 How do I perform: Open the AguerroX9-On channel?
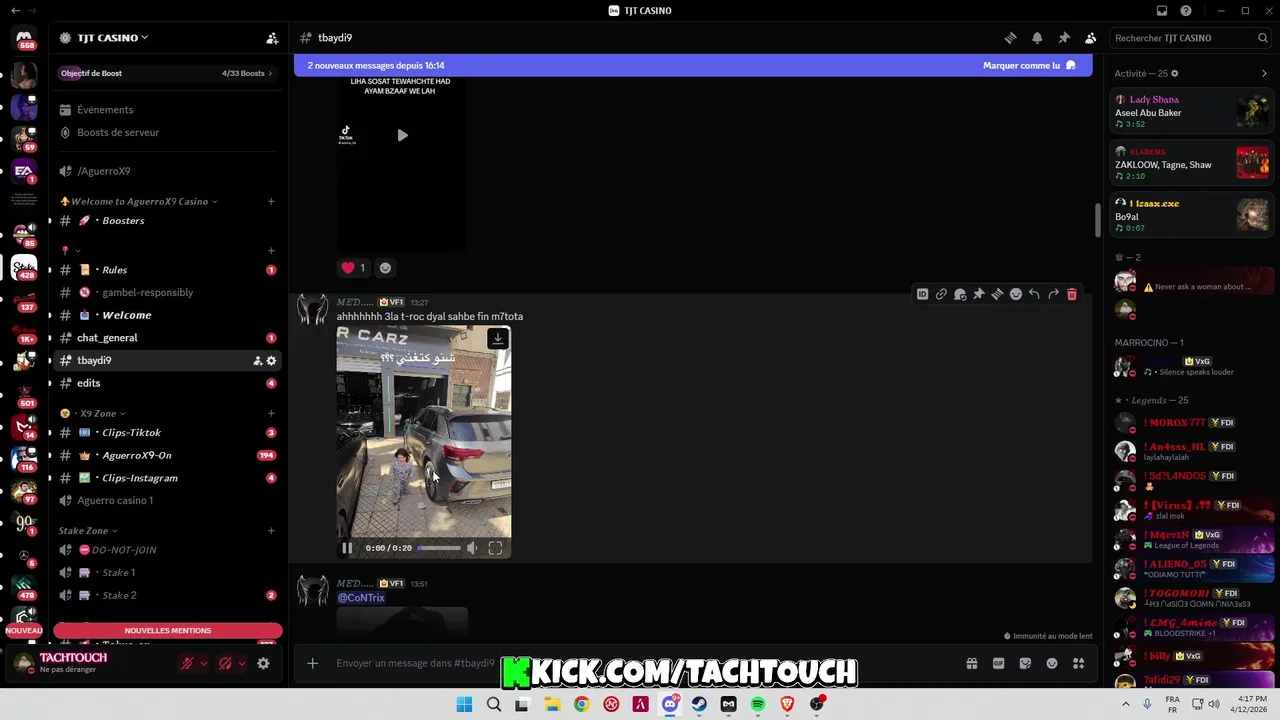pyautogui.click(x=168, y=455)
